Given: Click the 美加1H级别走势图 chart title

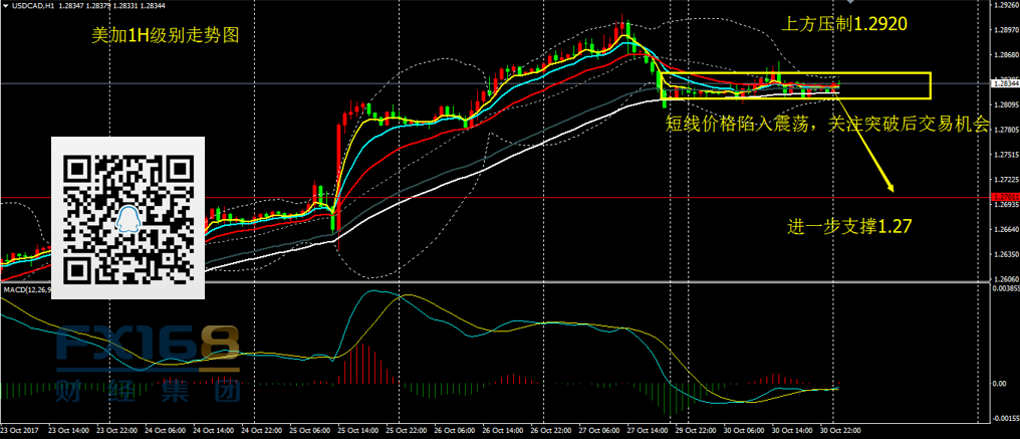Looking at the screenshot, I should [x=166, y=35].
